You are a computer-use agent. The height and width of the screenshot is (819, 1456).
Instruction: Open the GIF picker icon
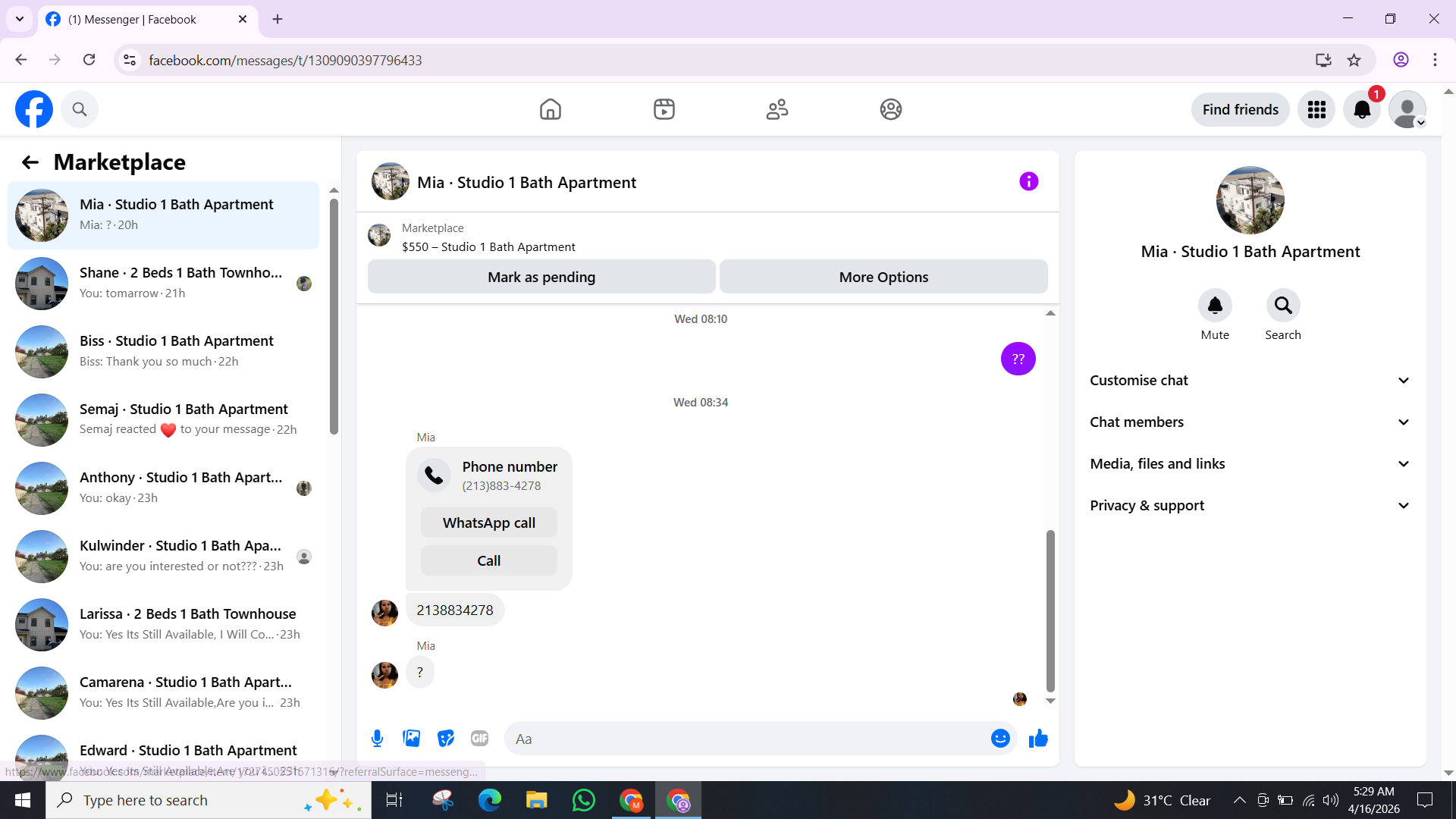[479, 738]
